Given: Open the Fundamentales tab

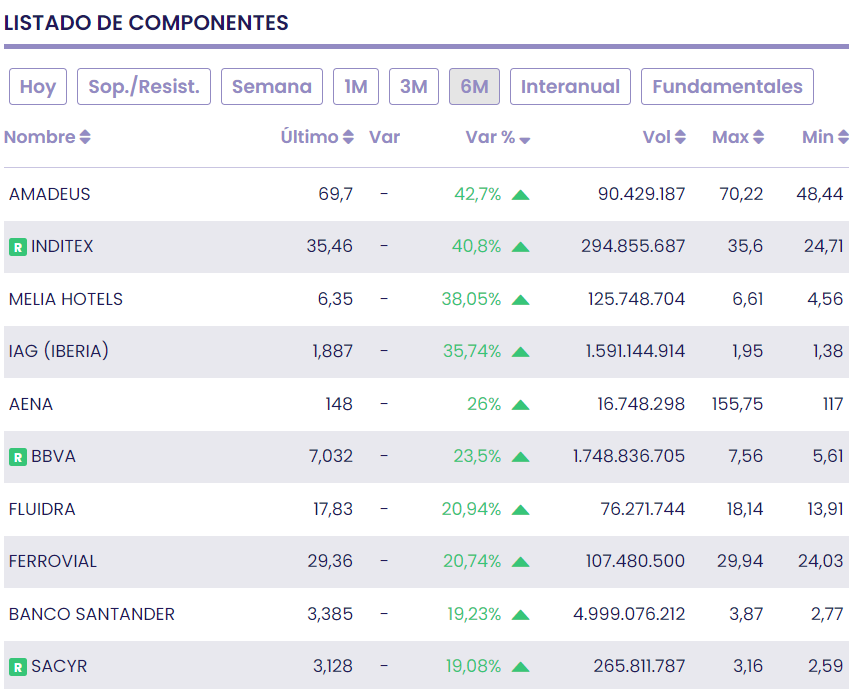Looking at the screenshot, I should click(x=727, y=87).
